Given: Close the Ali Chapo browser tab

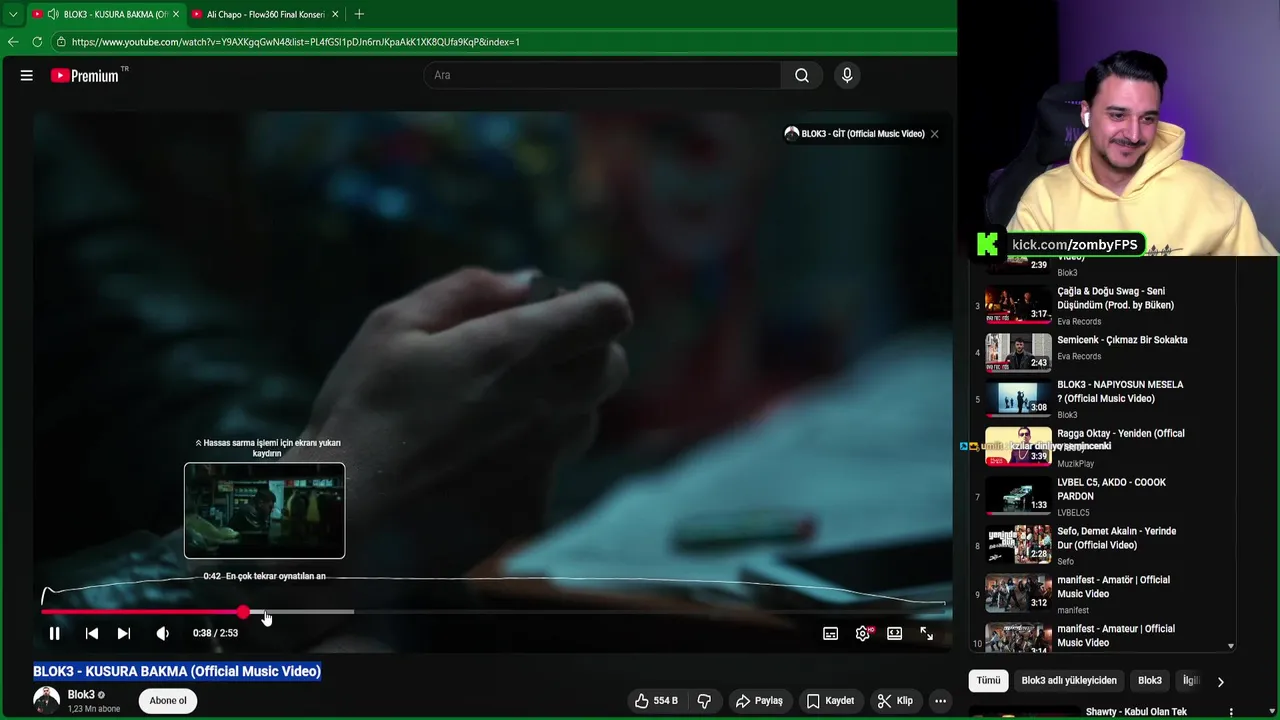Looking at the screenshot, I should 335,14.
